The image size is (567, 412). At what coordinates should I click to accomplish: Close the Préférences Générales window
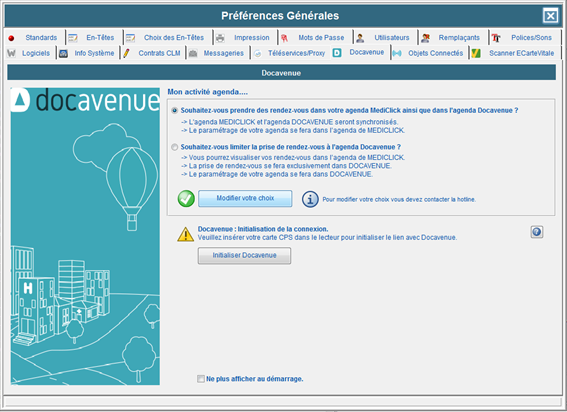point(550,16)
